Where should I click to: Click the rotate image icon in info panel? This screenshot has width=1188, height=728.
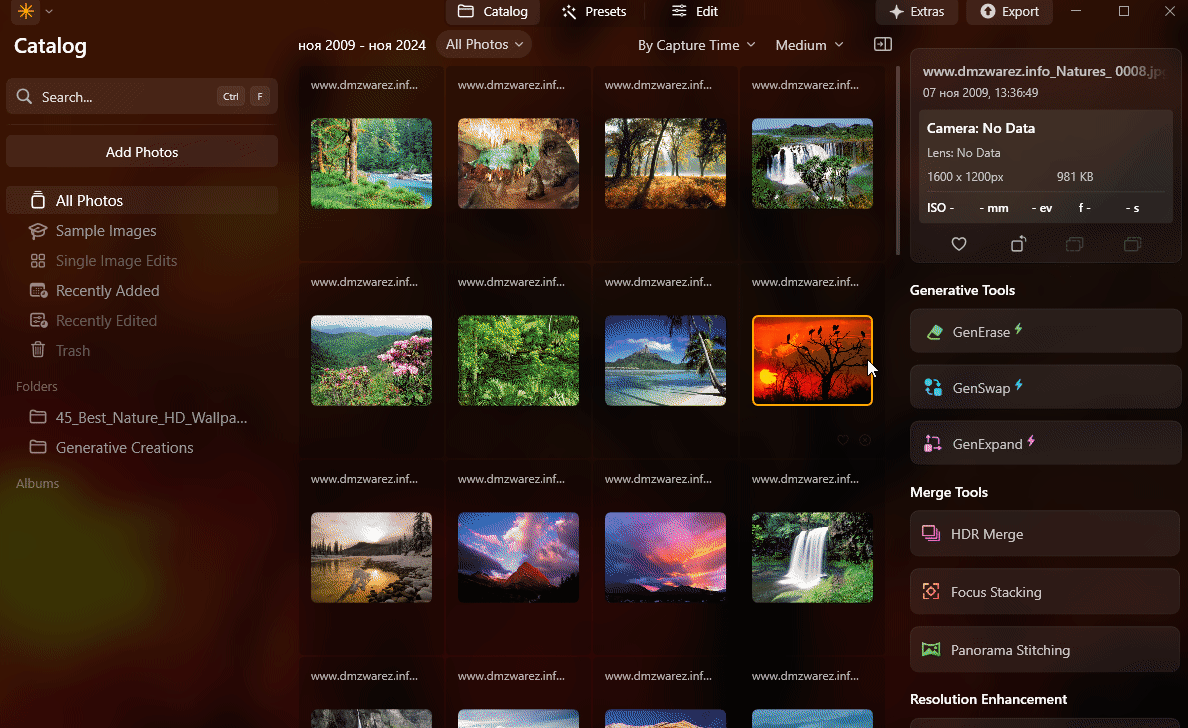1018,244
